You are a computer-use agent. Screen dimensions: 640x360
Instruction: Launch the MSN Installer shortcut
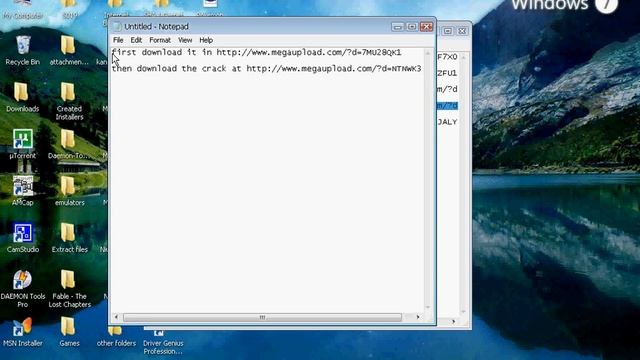coord(22,331)
